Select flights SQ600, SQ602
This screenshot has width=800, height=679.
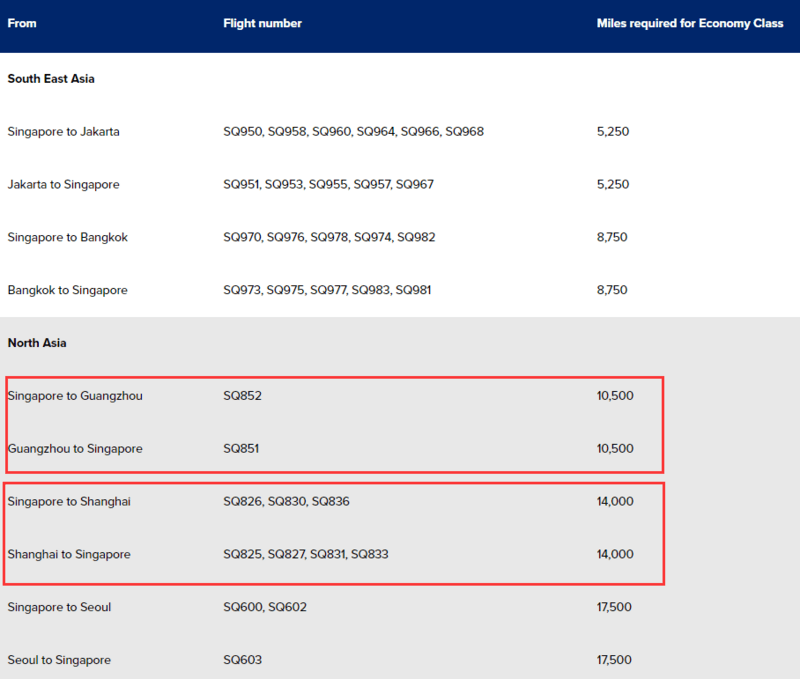265,607
